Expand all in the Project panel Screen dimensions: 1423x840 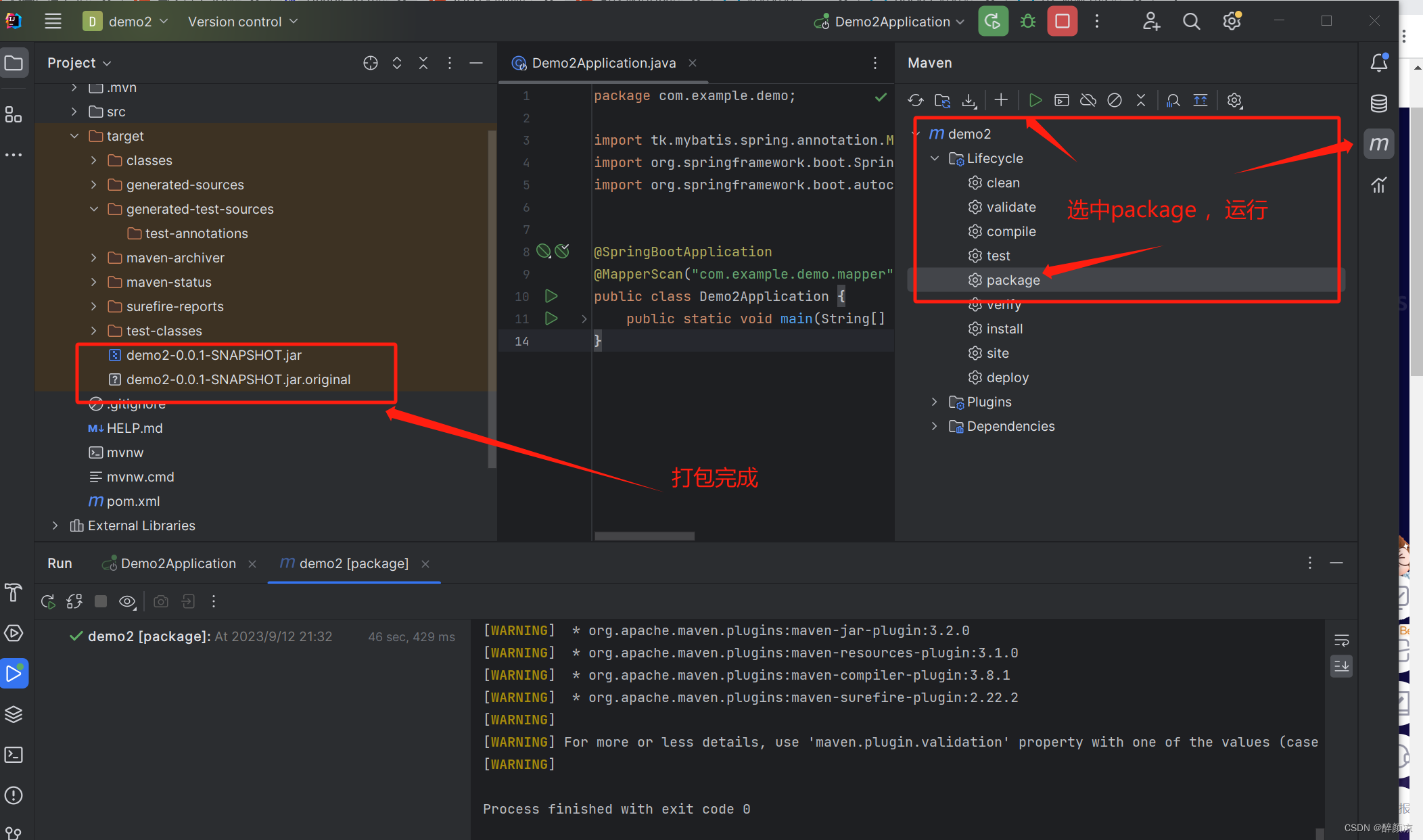397,63
